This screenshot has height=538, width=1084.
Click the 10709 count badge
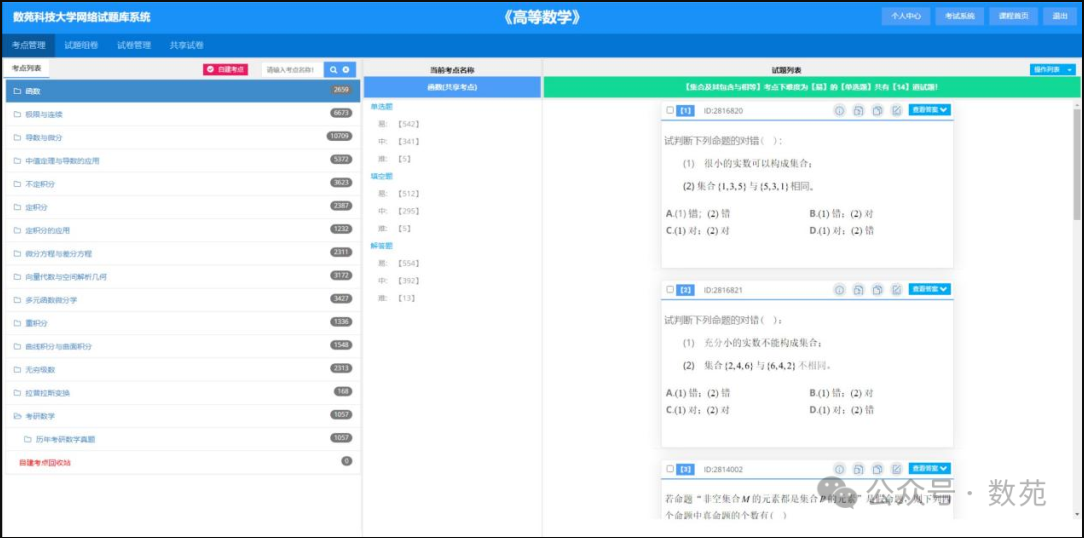click(x=339, y=136)
